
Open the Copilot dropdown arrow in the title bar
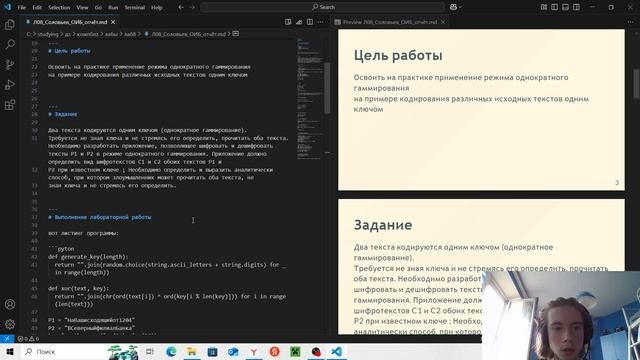click(460, 7)
